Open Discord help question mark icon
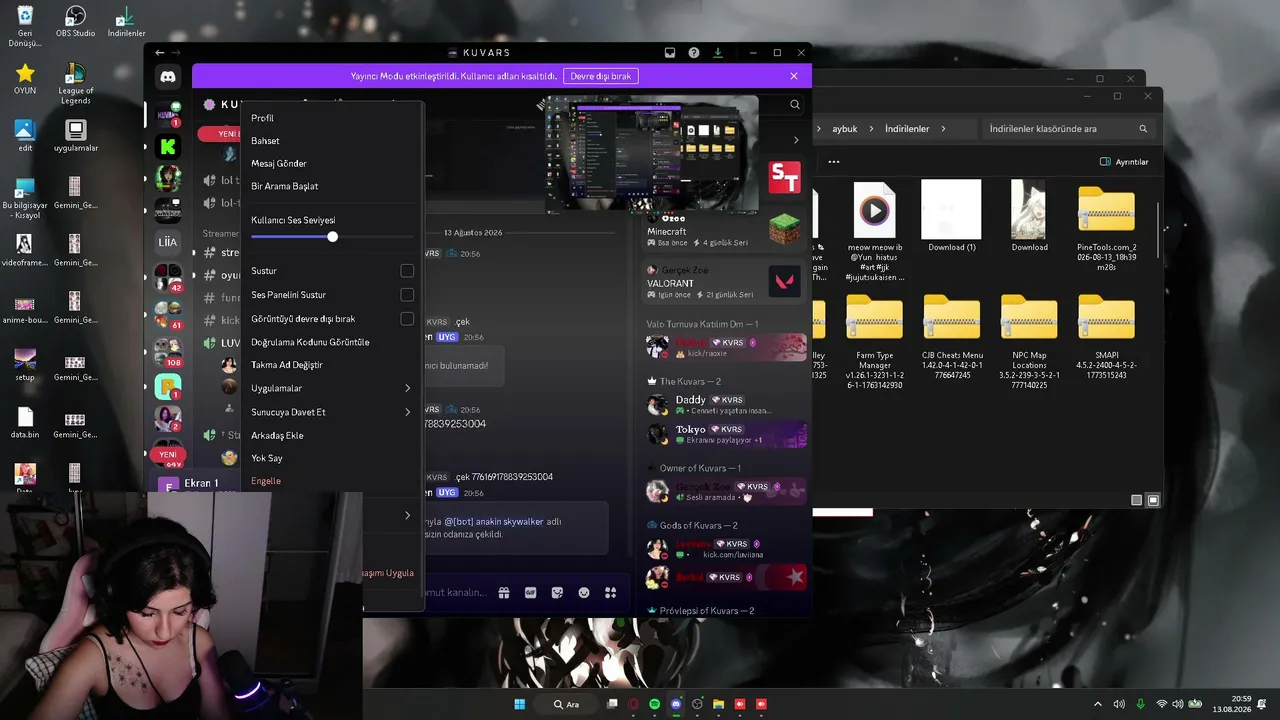This screenshot has width=1280, height=720. (694, 53)
